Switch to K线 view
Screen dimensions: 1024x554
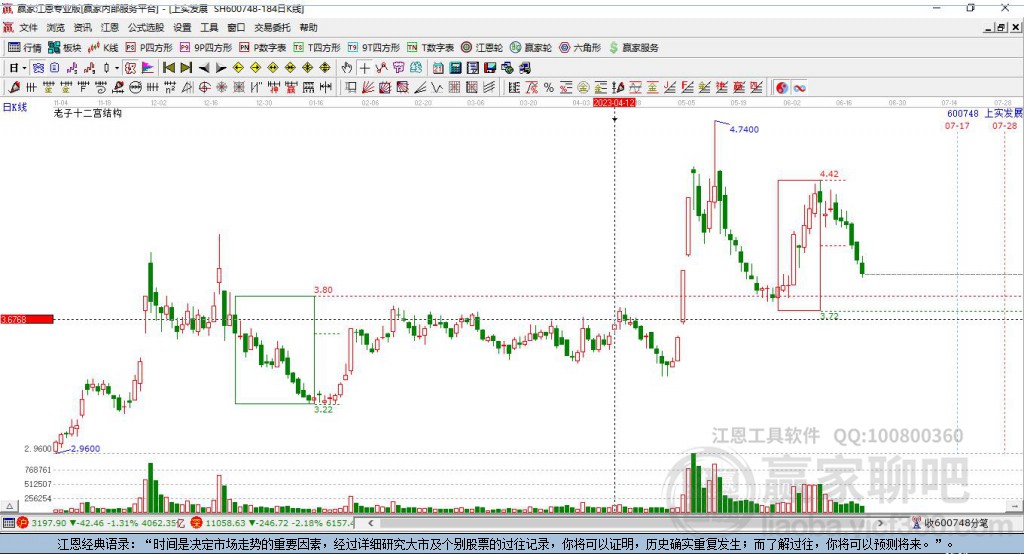tap(103, 48)
